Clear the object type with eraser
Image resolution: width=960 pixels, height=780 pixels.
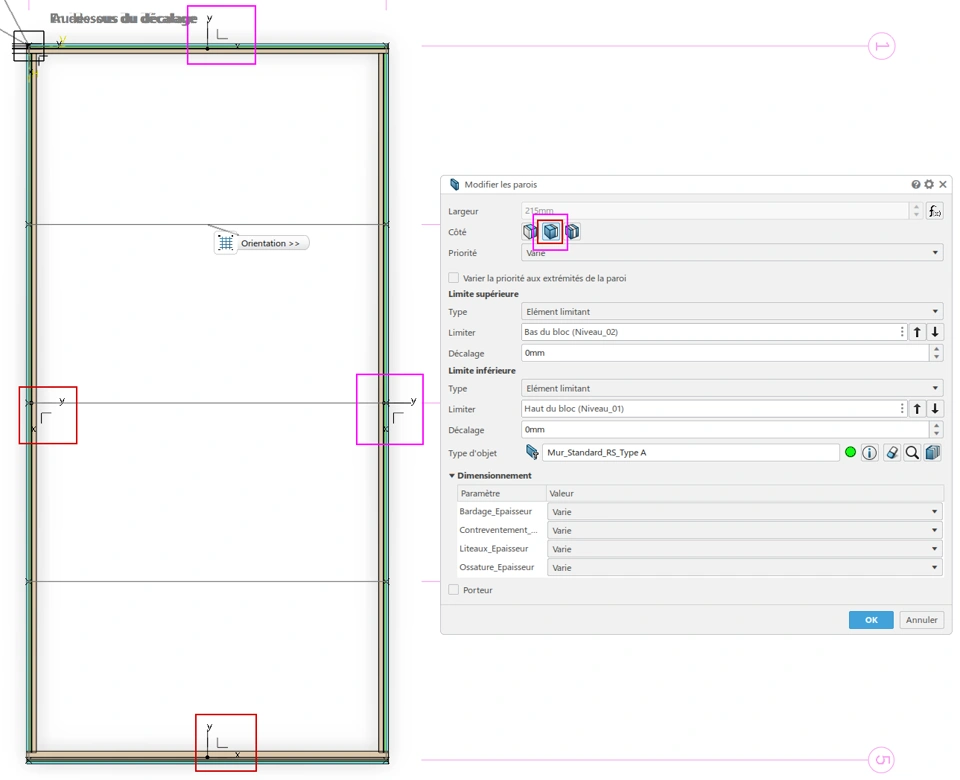coord(892,452)
